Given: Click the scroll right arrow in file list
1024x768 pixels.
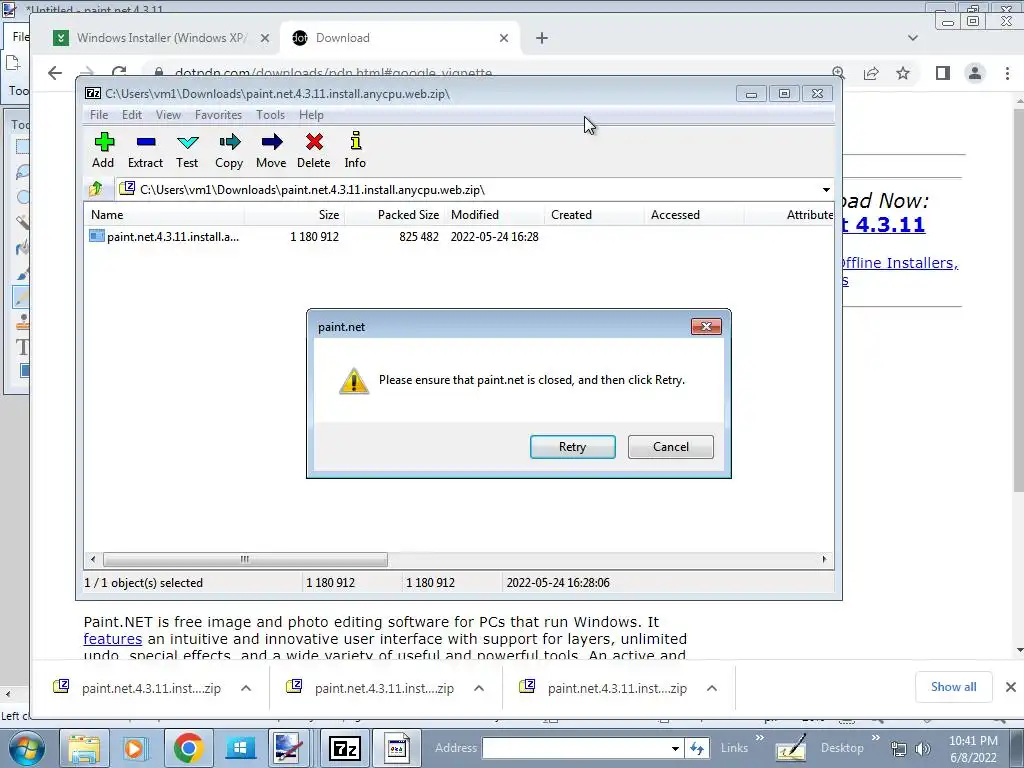Looking at the screenshot, I should click(x=824, y=560).
